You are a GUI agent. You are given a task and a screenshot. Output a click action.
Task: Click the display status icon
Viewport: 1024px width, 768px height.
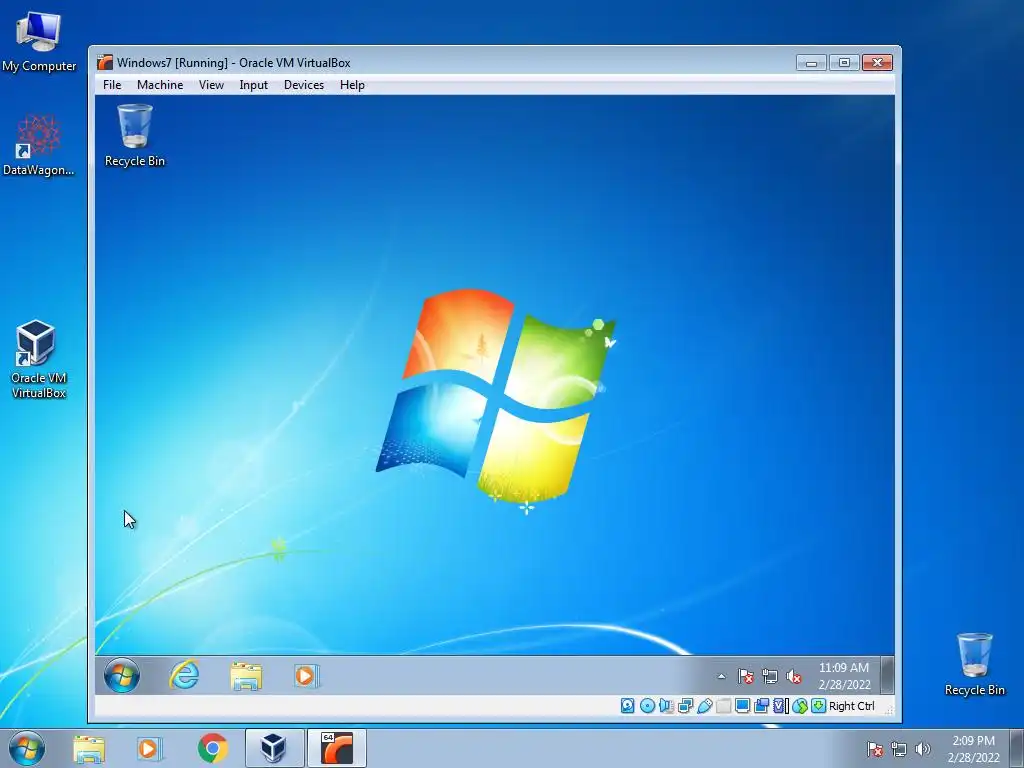click(x=743, y=706)
